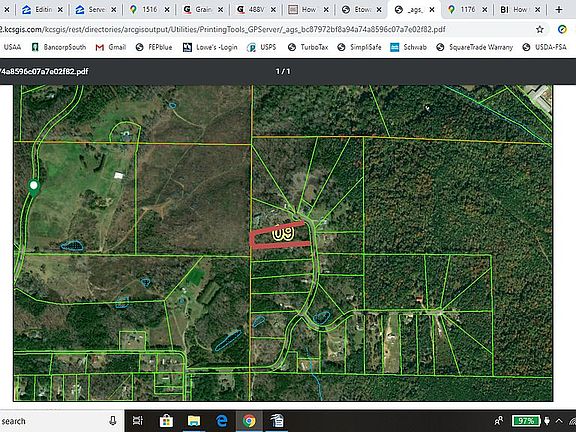Open the TurboTax bookmark

coord(308,47)
